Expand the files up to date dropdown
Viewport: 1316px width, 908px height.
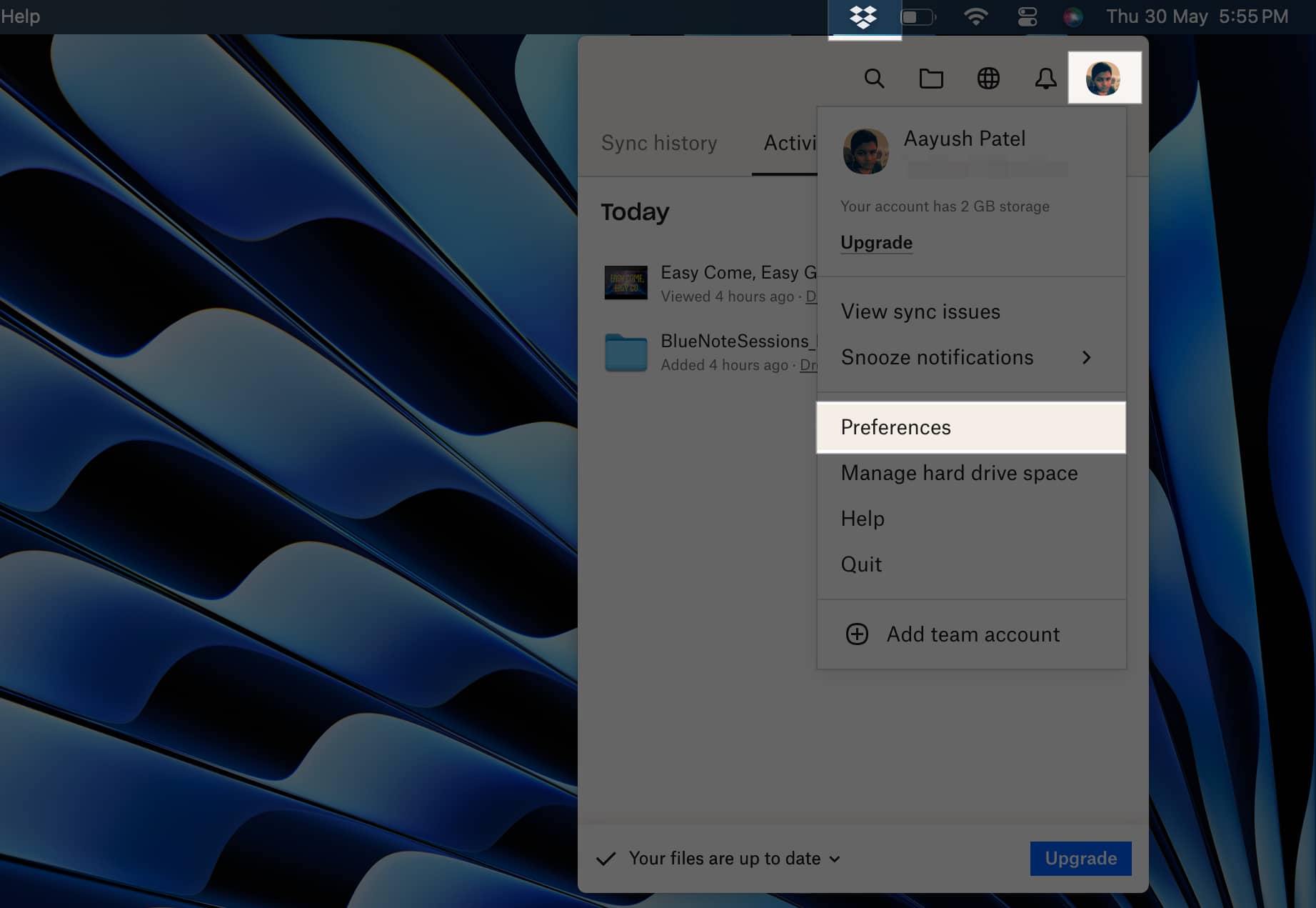(835, 859)
